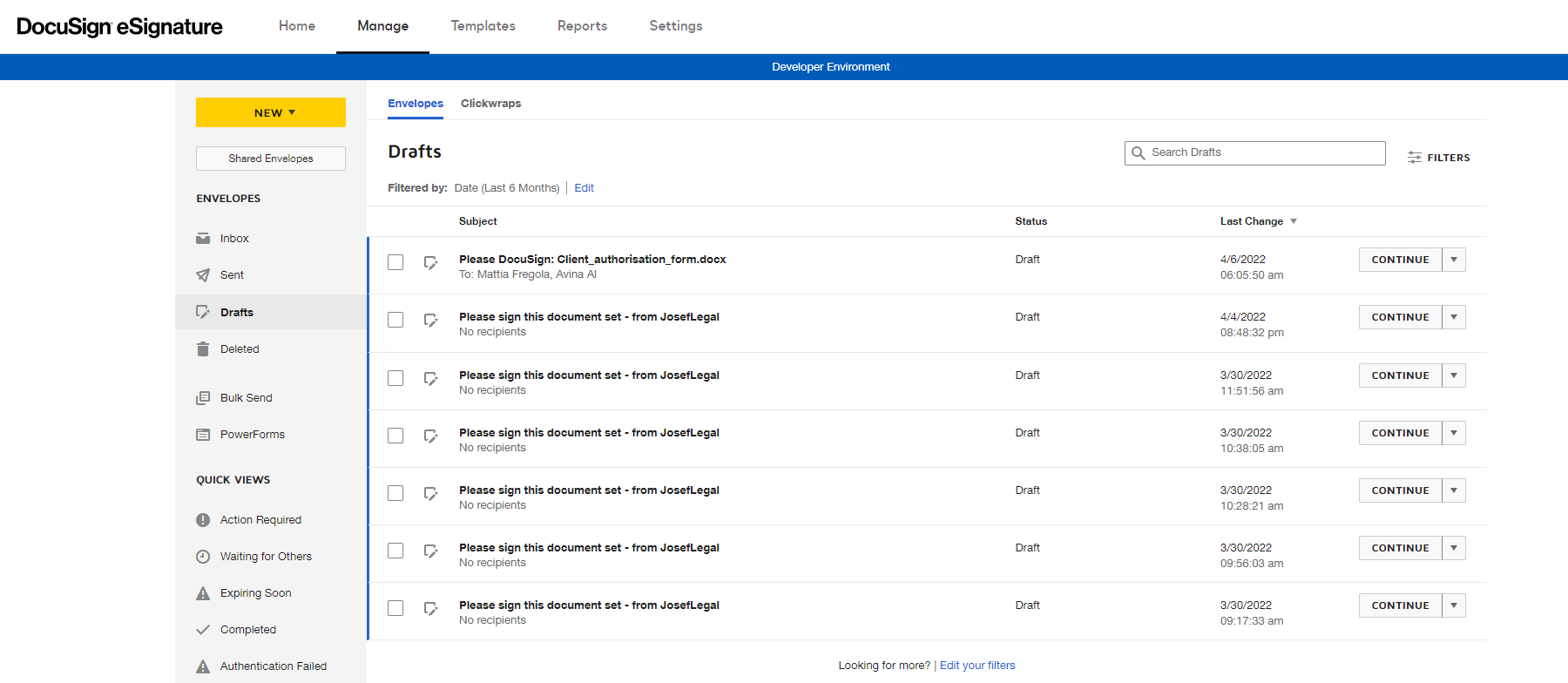1568x683 pixels.
Task: Expand actions arrow for the 09:56:03 am draft
Action: 1454,548
